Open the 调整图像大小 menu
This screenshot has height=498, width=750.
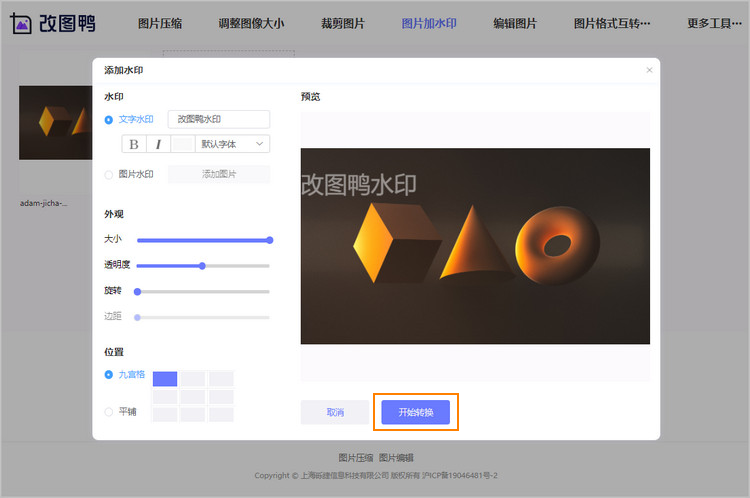click(251, 23)
